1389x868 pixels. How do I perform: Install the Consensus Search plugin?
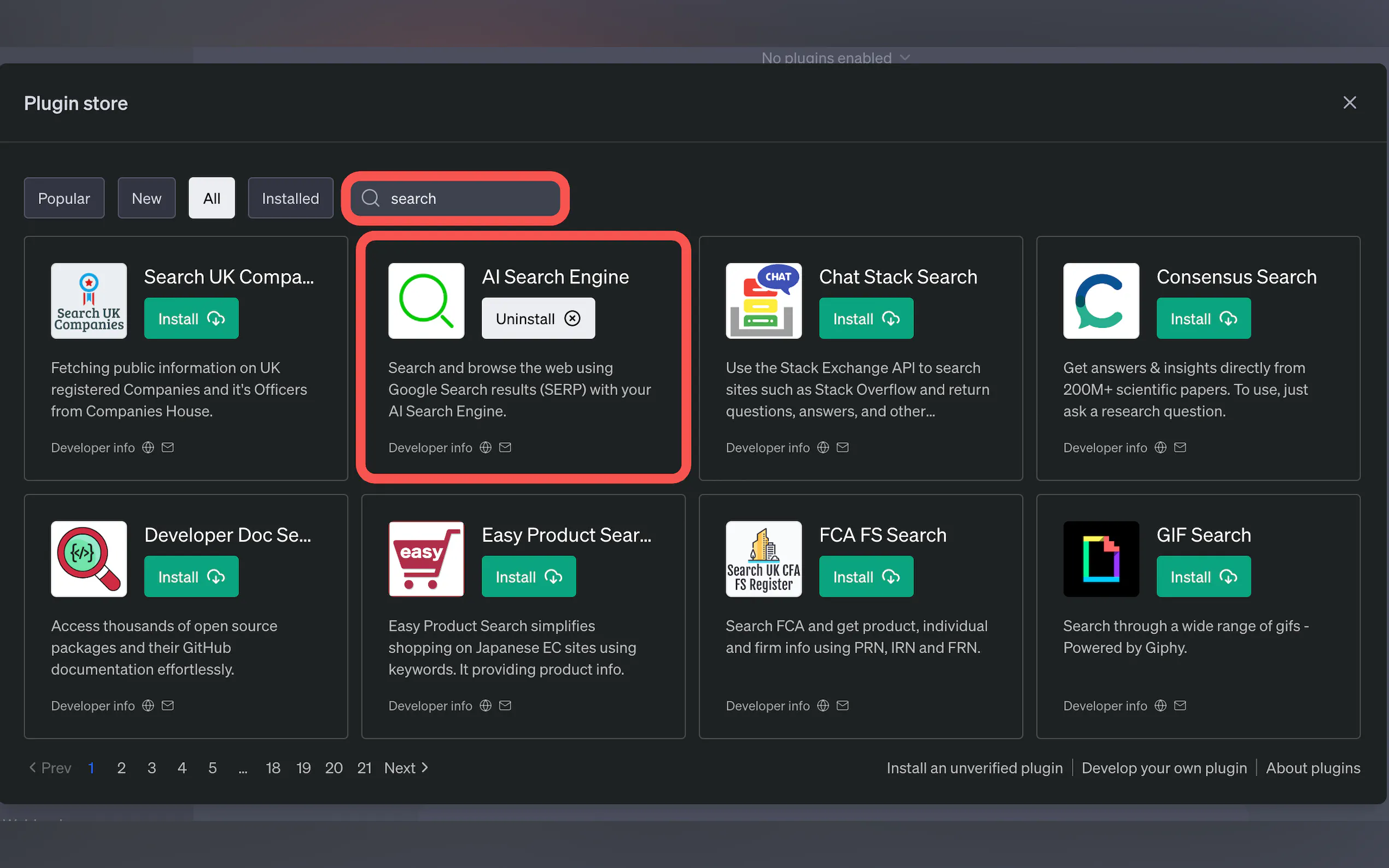click(x=1203, y=319)
